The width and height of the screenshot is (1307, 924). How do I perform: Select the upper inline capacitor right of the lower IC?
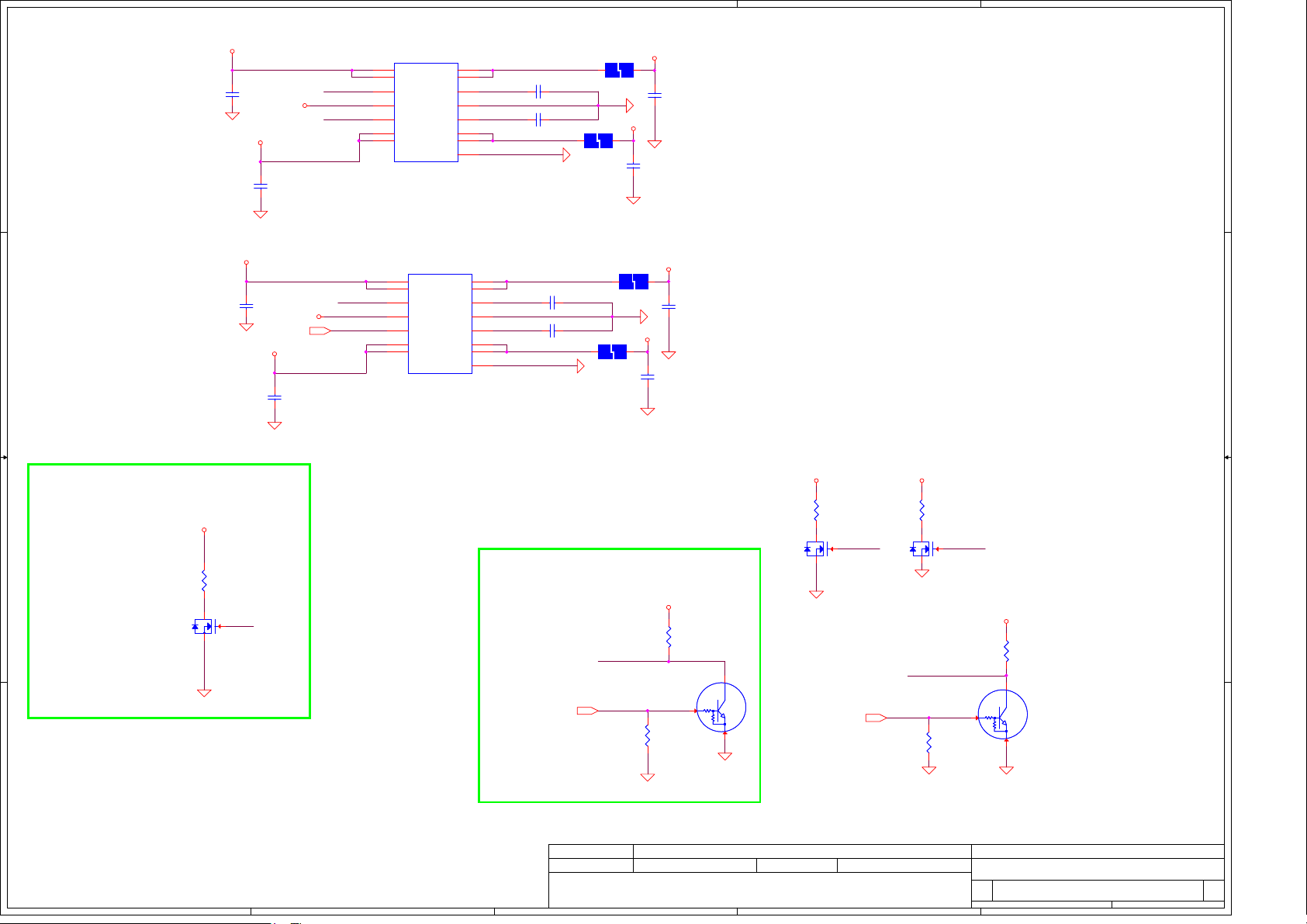pos(551,303)
